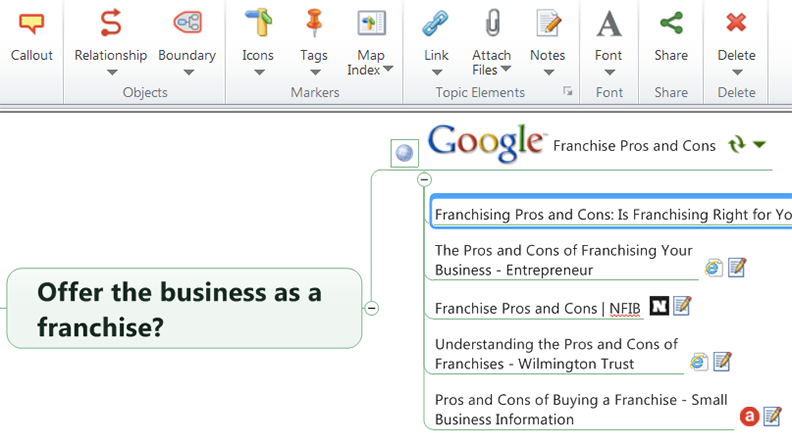Click hyperlink icon beside the Entrepreneur topic
Screen dimensions: 792x444
(x=713, y=267)
